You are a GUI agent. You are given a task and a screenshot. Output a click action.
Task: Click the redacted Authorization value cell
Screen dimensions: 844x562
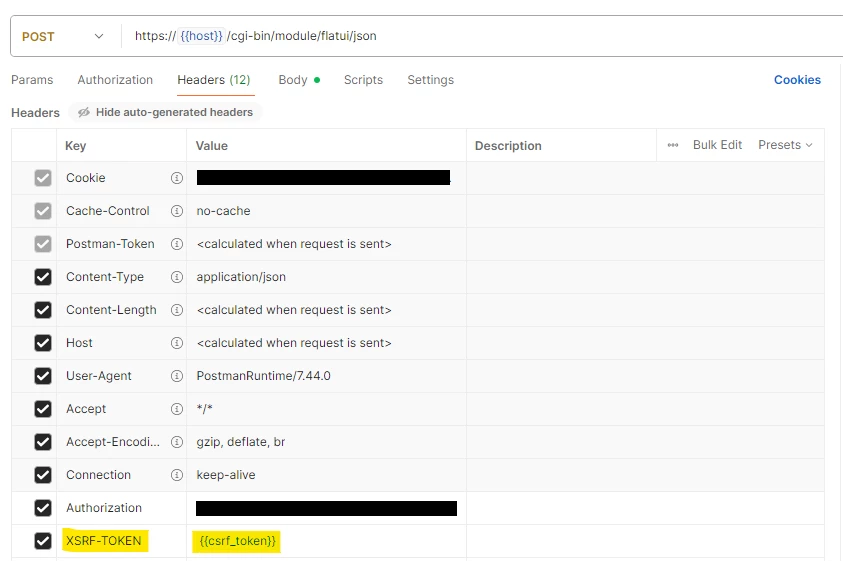[x=326, y=508]
